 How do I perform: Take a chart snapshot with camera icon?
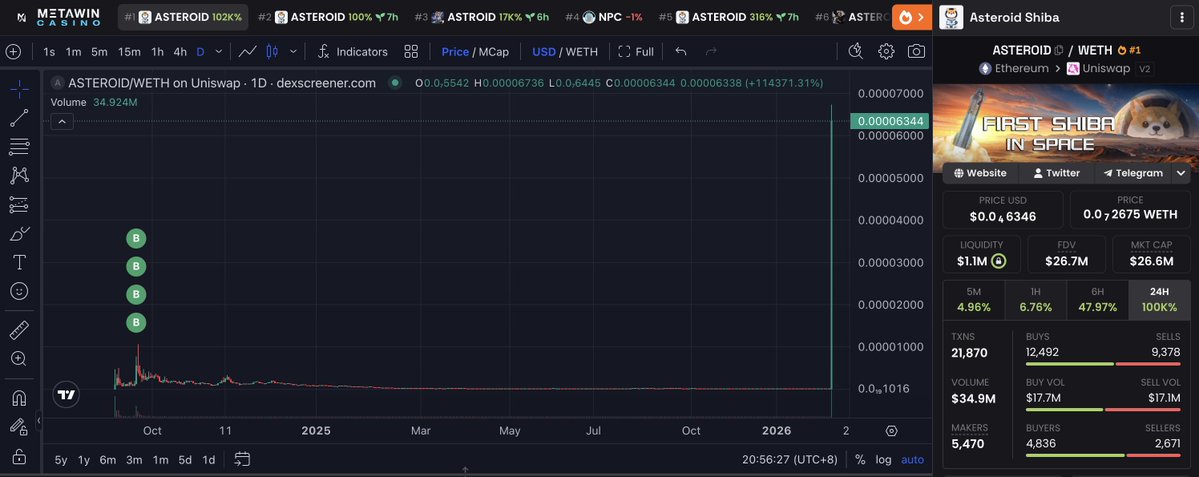click(916, 51)
